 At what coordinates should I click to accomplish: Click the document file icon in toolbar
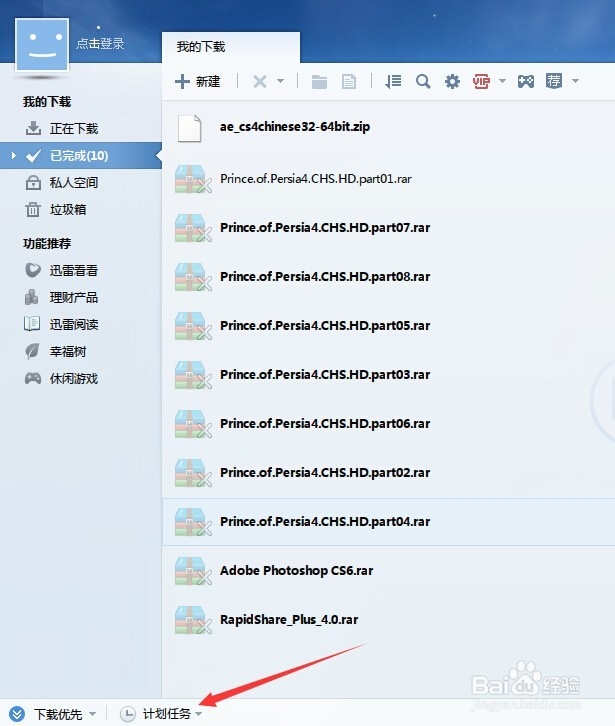tap(349, 82)
